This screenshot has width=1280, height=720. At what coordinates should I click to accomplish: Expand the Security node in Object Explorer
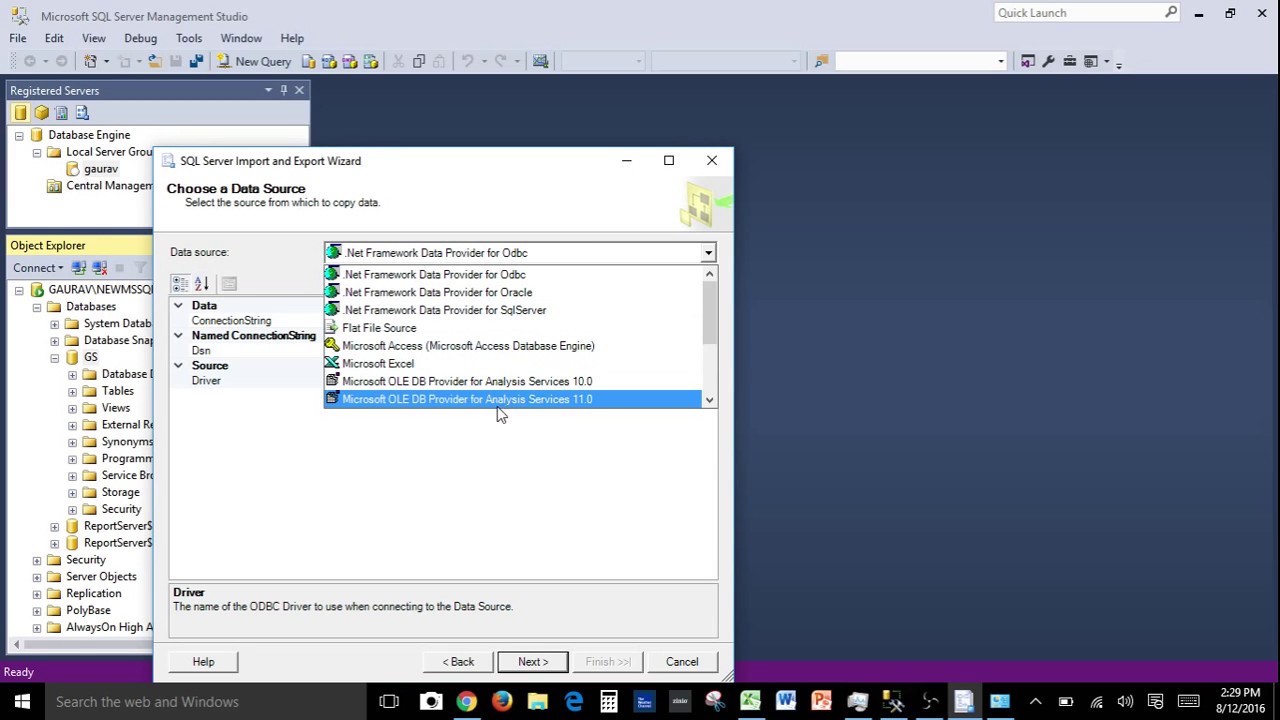click(37, 560)
